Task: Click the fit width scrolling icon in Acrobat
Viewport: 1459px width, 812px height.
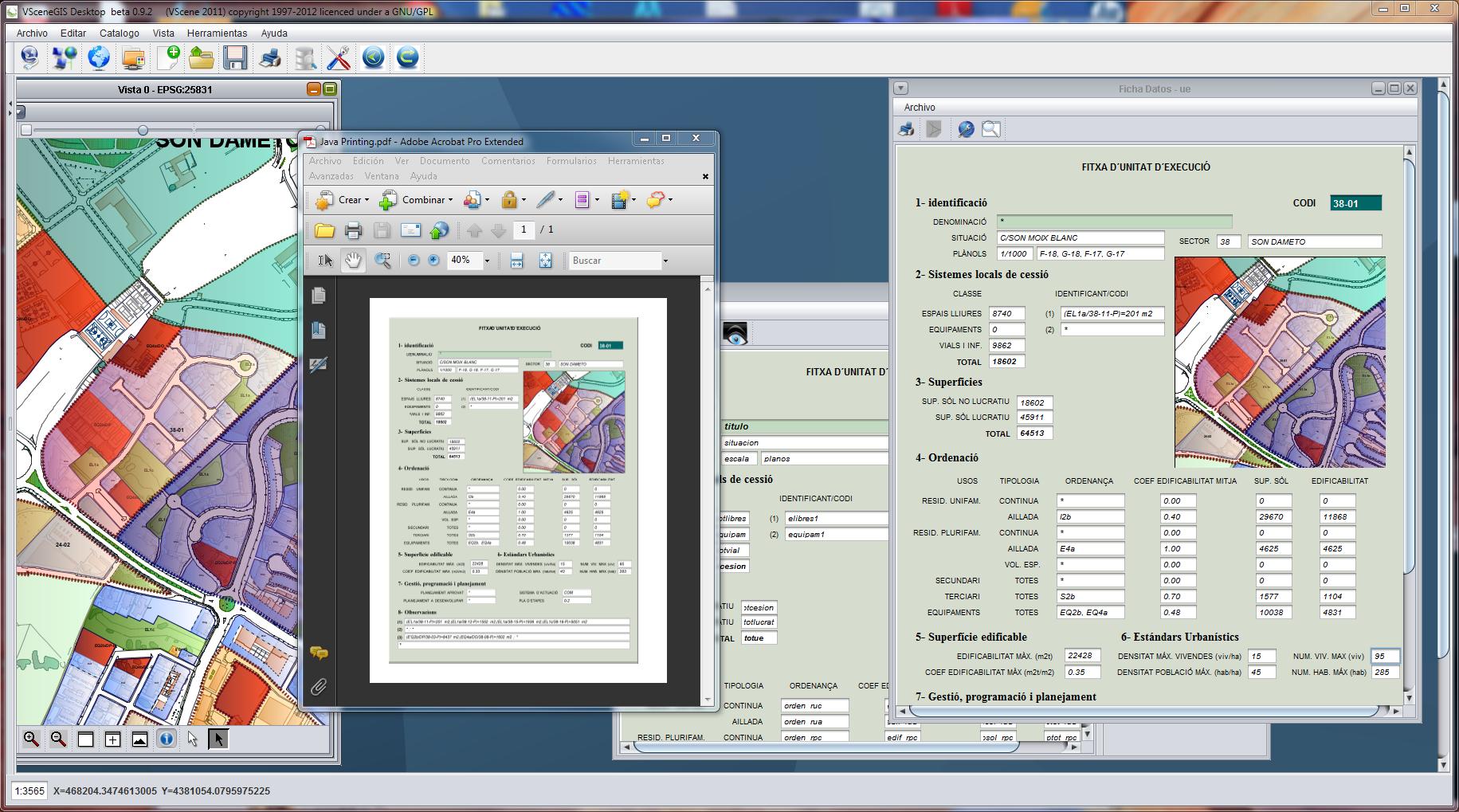Action: click(516, 260)
